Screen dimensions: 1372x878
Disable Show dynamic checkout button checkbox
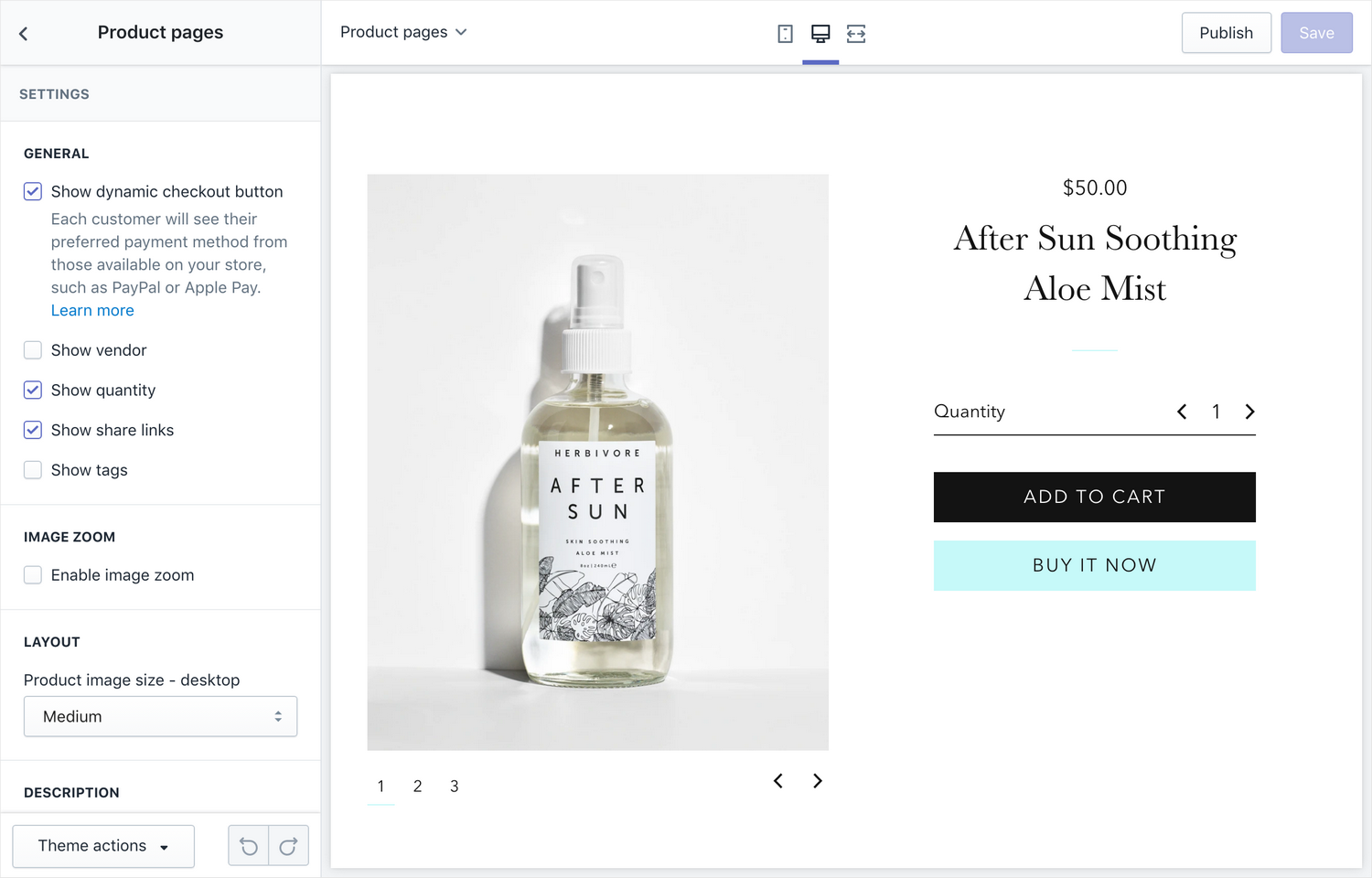pos(33,191)
